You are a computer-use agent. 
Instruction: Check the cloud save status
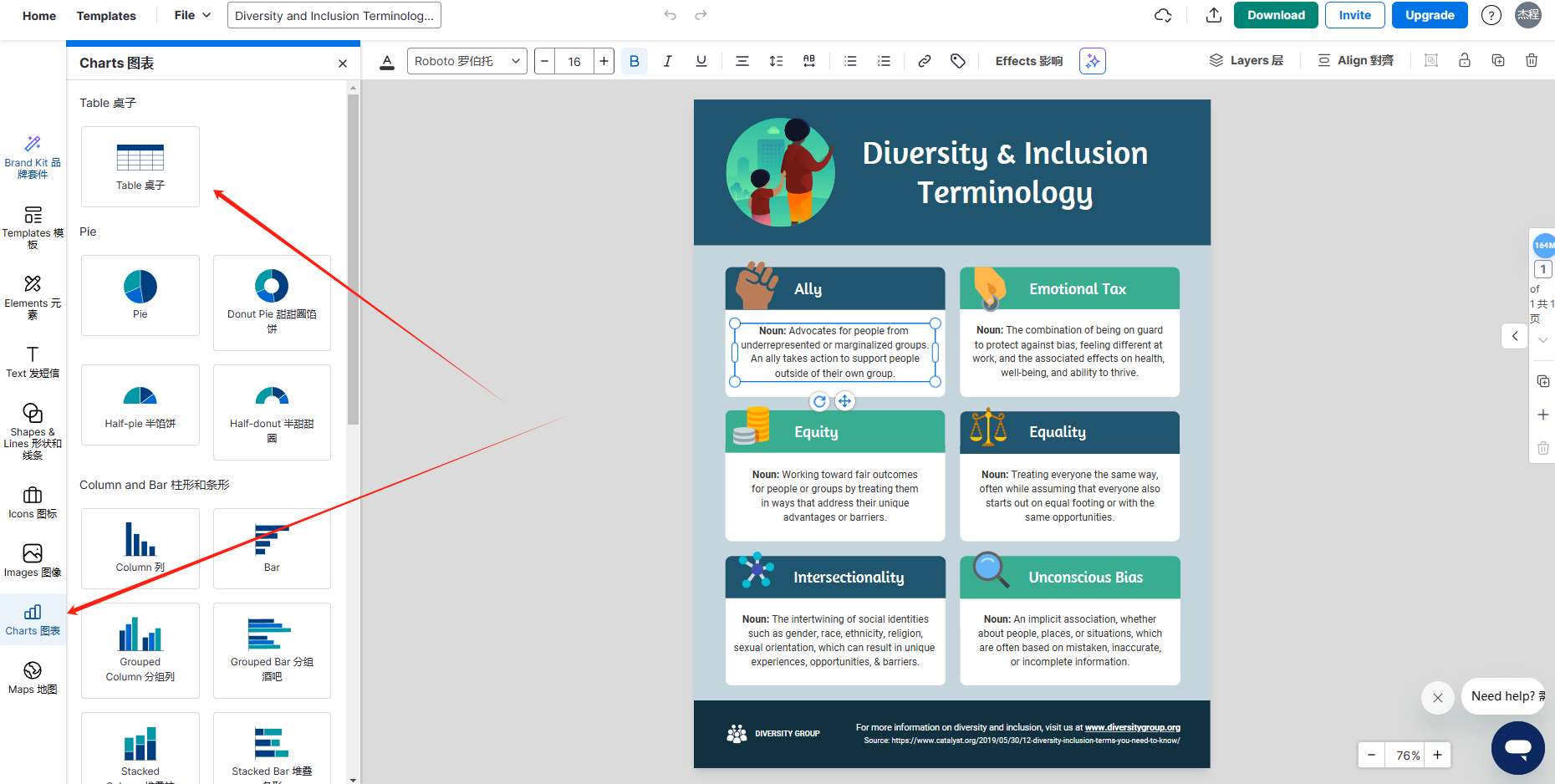1163,15
